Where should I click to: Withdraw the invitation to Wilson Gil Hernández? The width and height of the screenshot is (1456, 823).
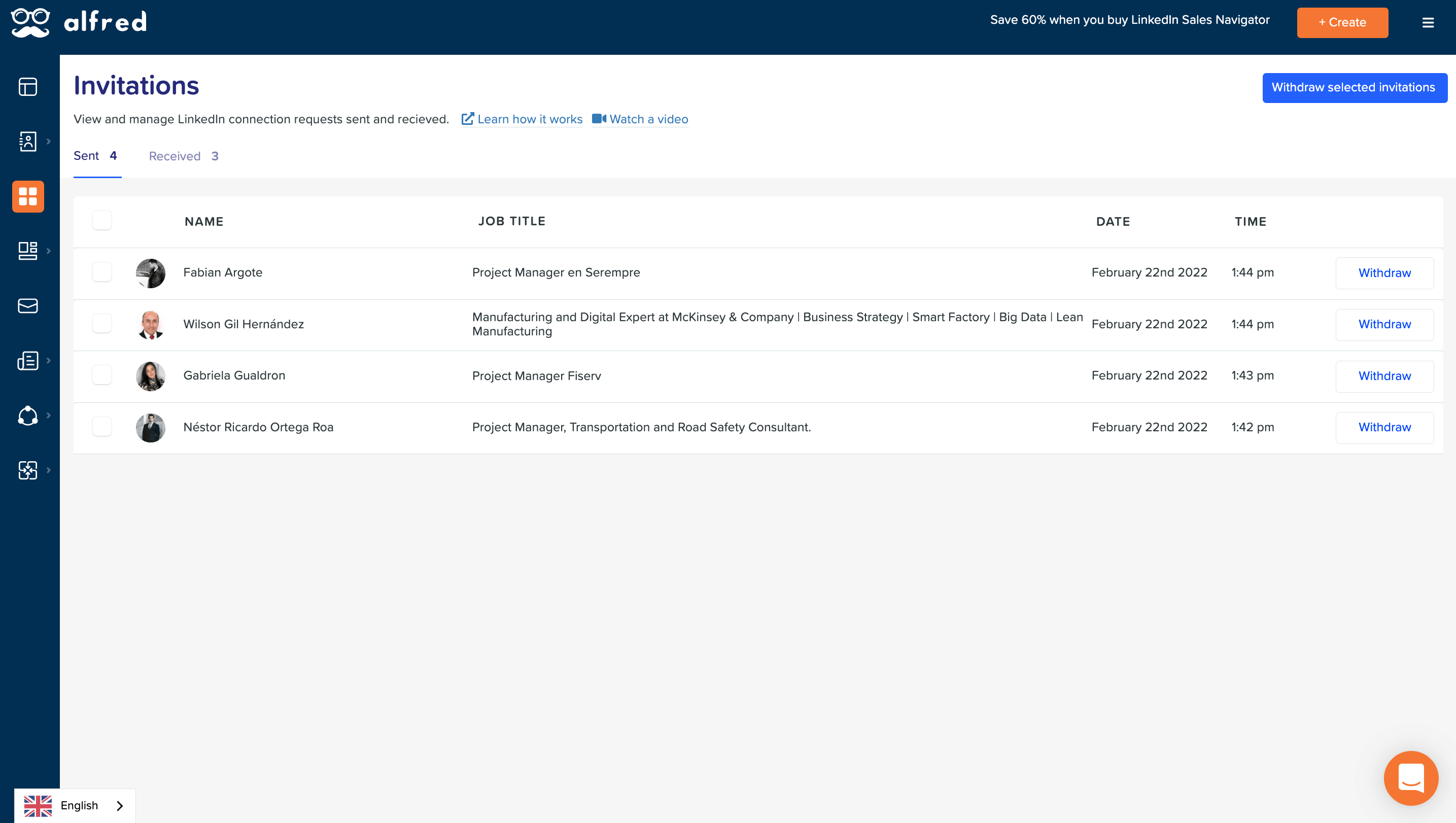[x=1384, y=324]
